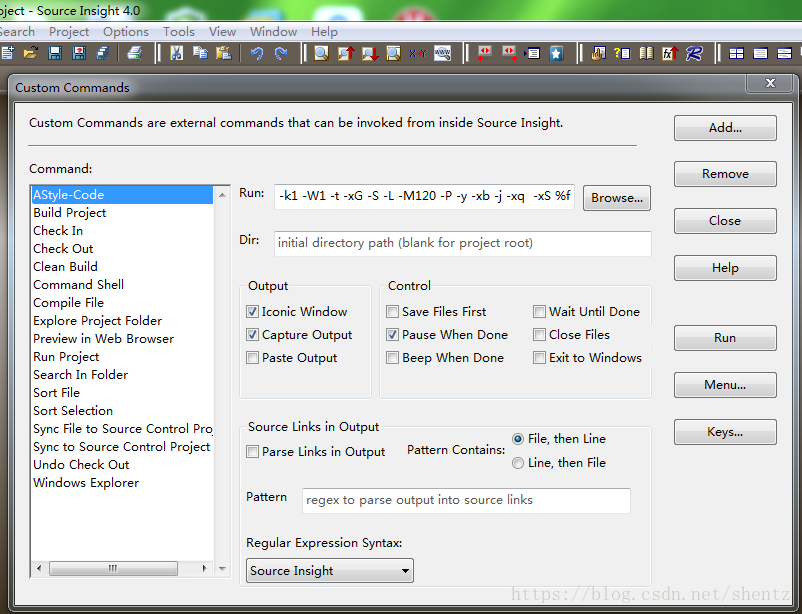This screenshot has width=802, height=614.
Task: Select Command Shell in the command list
Action: [x=122, y=284]
